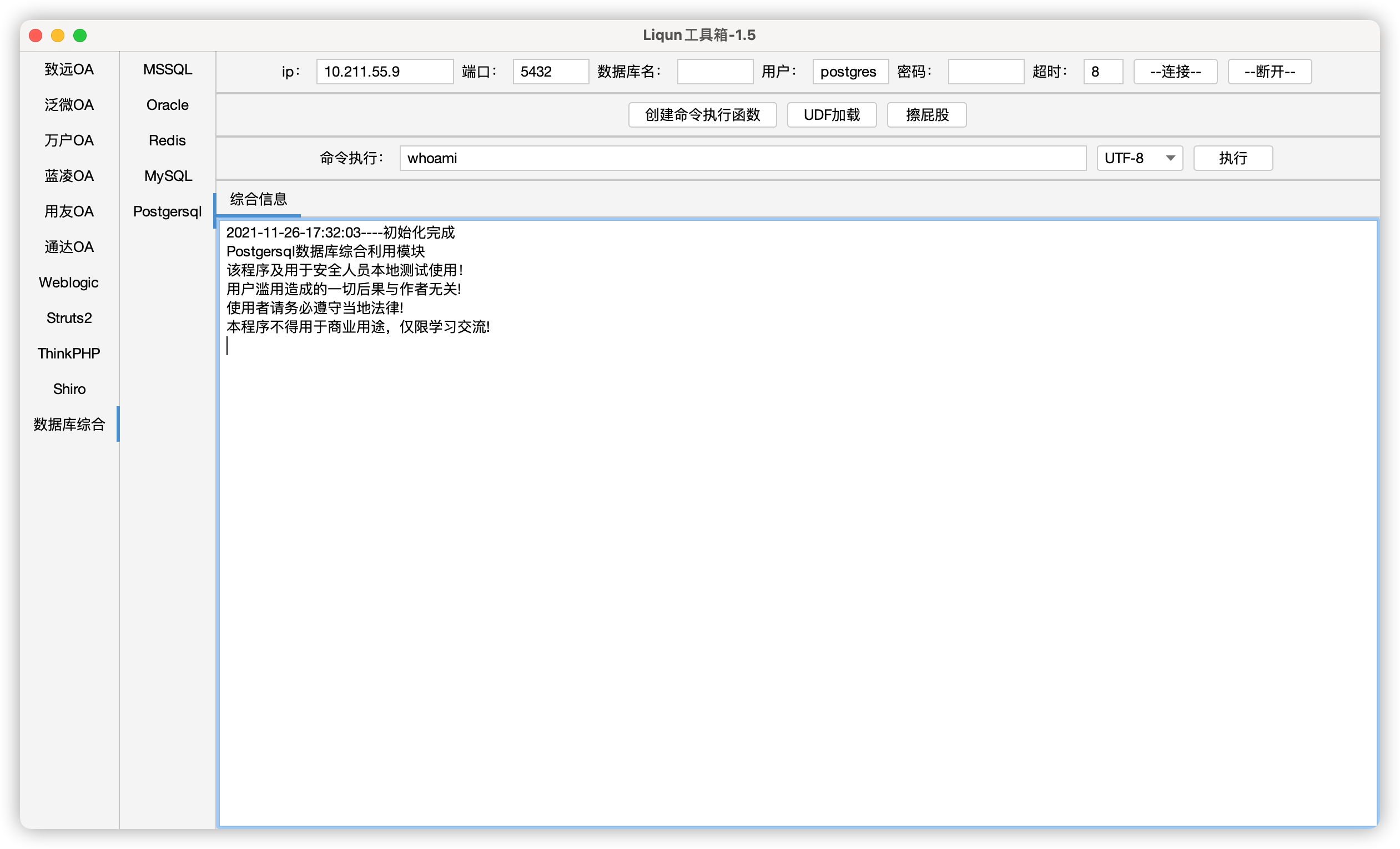1400x849 pixels.
Task: Select the Oracle database tab
Action: click(x=167, y=105)
